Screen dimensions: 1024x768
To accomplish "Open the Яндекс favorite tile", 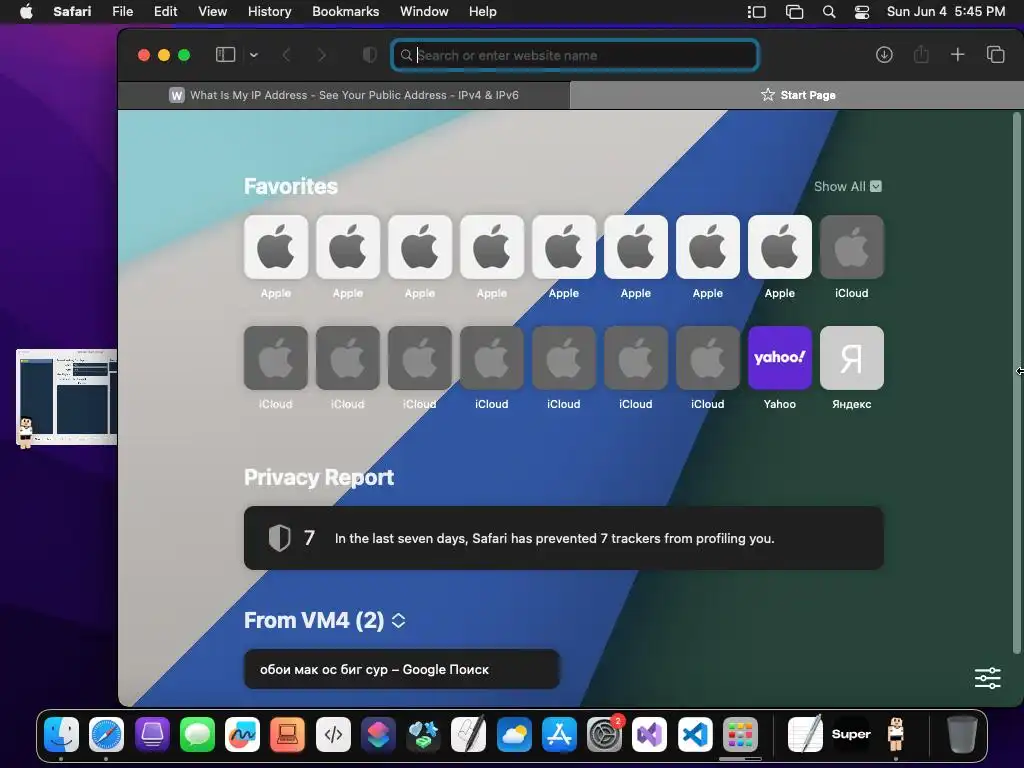I will (x=852, y=358).
